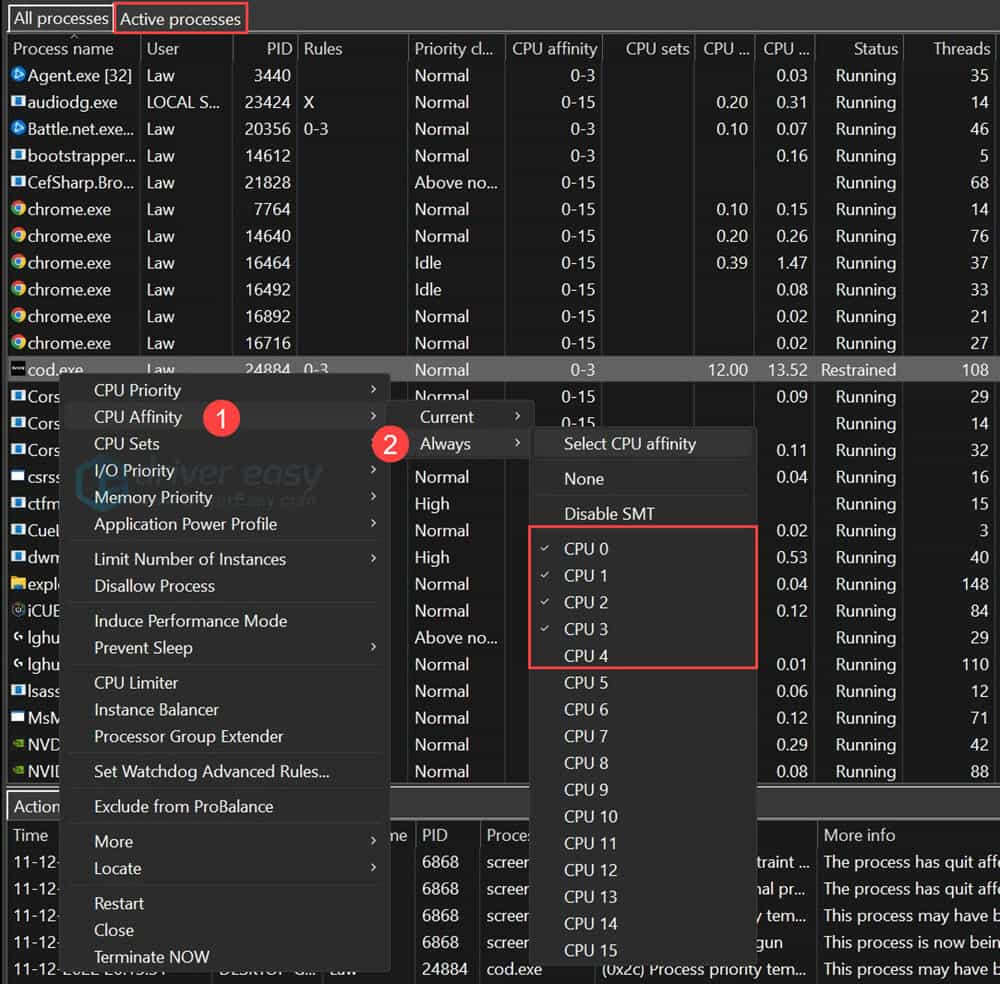Screen dimensions: 1000x984
Task: Click the CefSharp process icon
Action: (18, 182)
